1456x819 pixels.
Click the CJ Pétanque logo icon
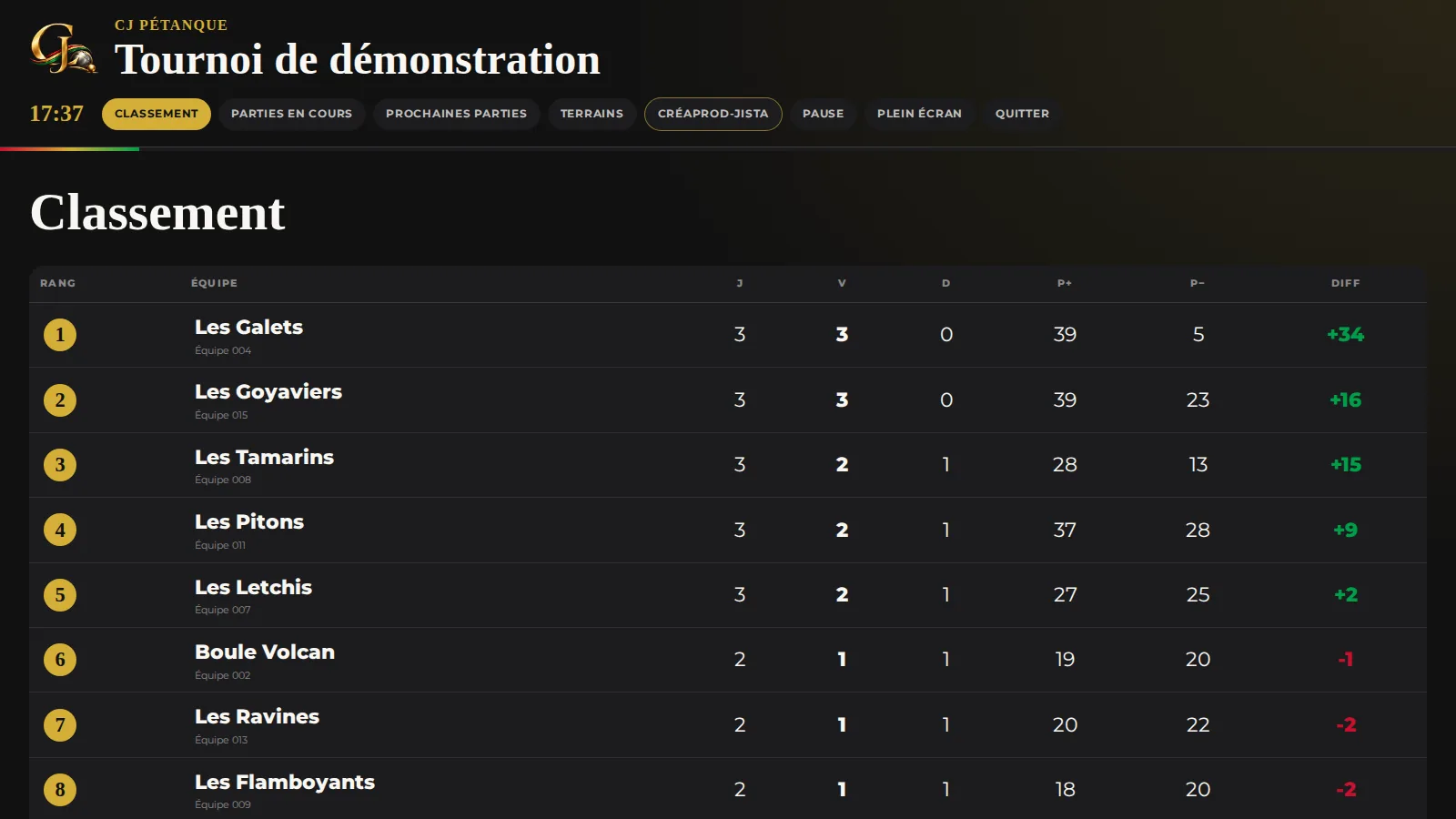click(x=63, y=48)
